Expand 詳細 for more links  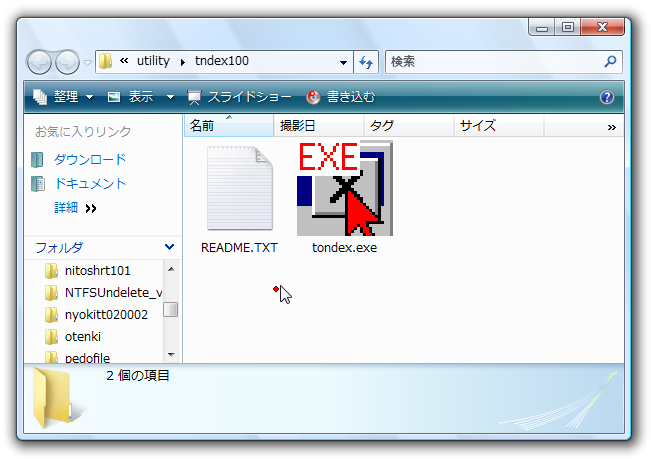click(x=75, y=208)
